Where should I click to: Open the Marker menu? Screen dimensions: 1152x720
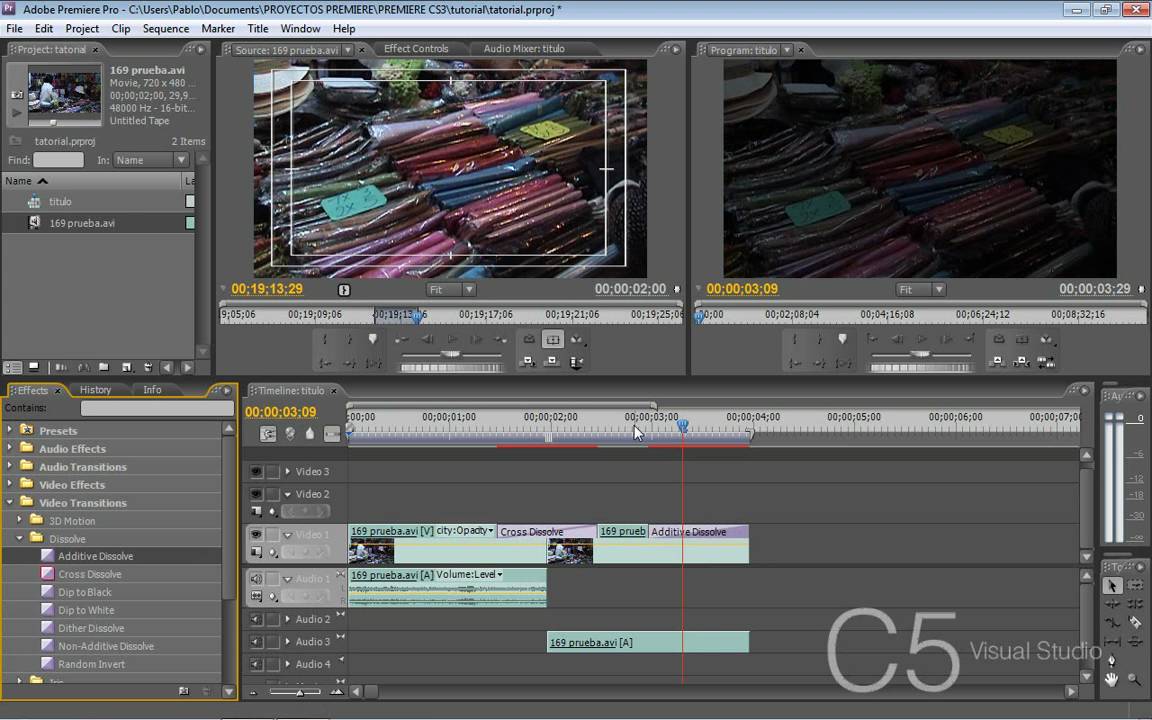218,29
